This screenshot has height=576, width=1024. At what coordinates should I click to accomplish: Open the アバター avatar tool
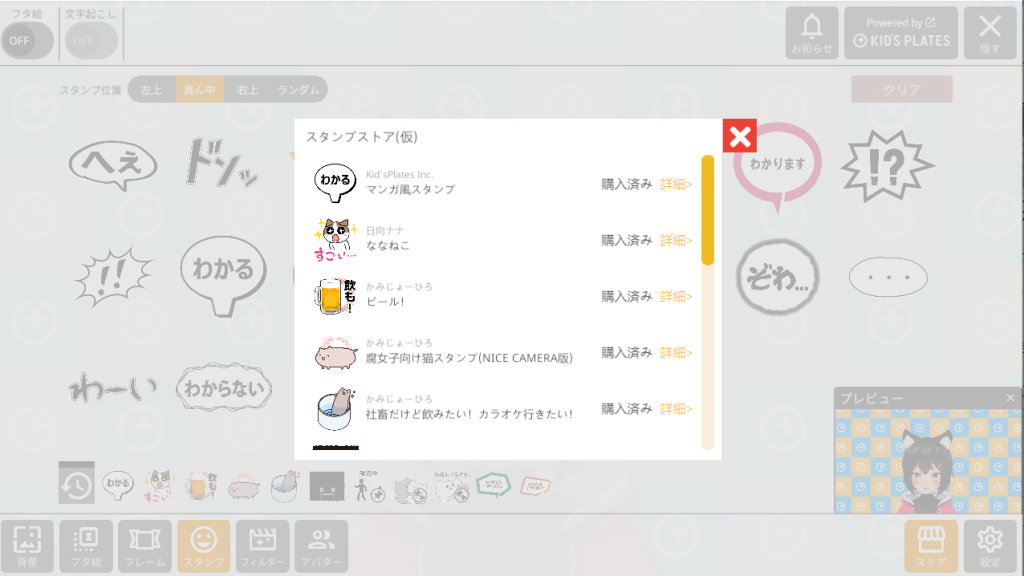tap(321, 546)
